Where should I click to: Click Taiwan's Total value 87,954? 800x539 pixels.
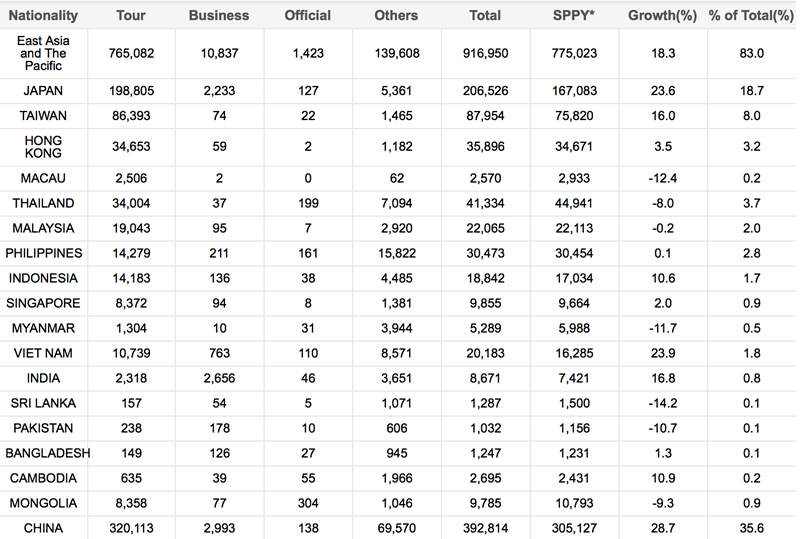(x=485, y=116)
